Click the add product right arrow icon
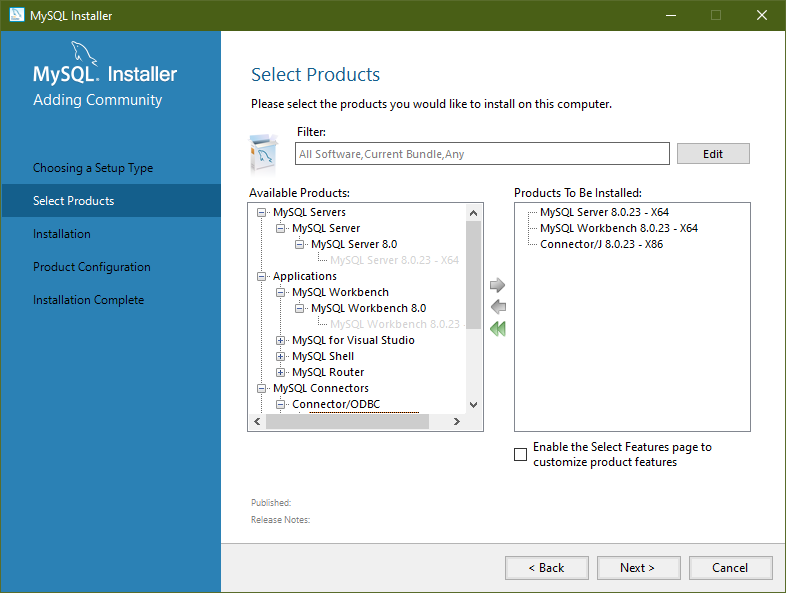The image size is (786, 593). click(x=497, y=285)
